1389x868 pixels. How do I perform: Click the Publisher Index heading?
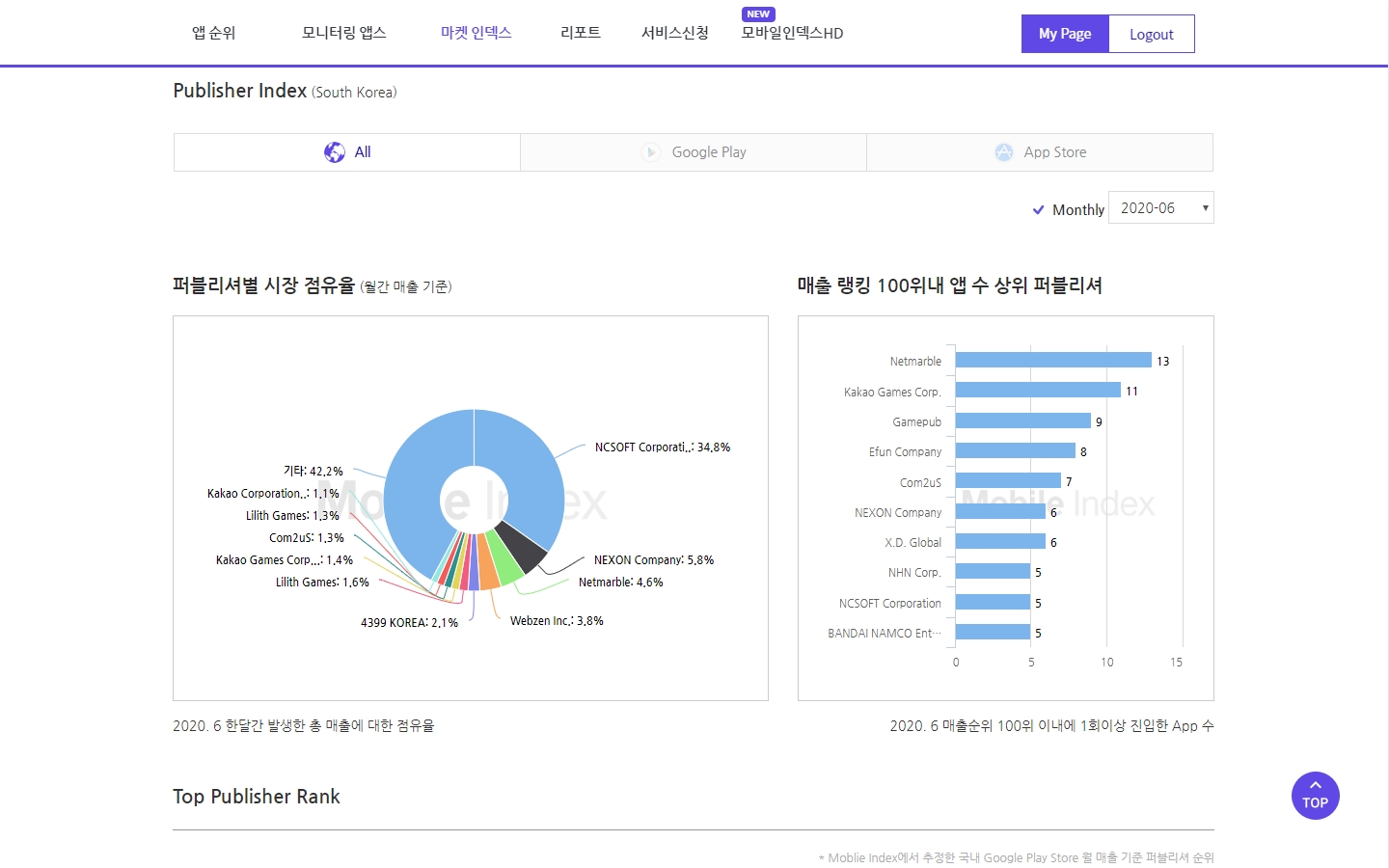(x=240, y=91)
